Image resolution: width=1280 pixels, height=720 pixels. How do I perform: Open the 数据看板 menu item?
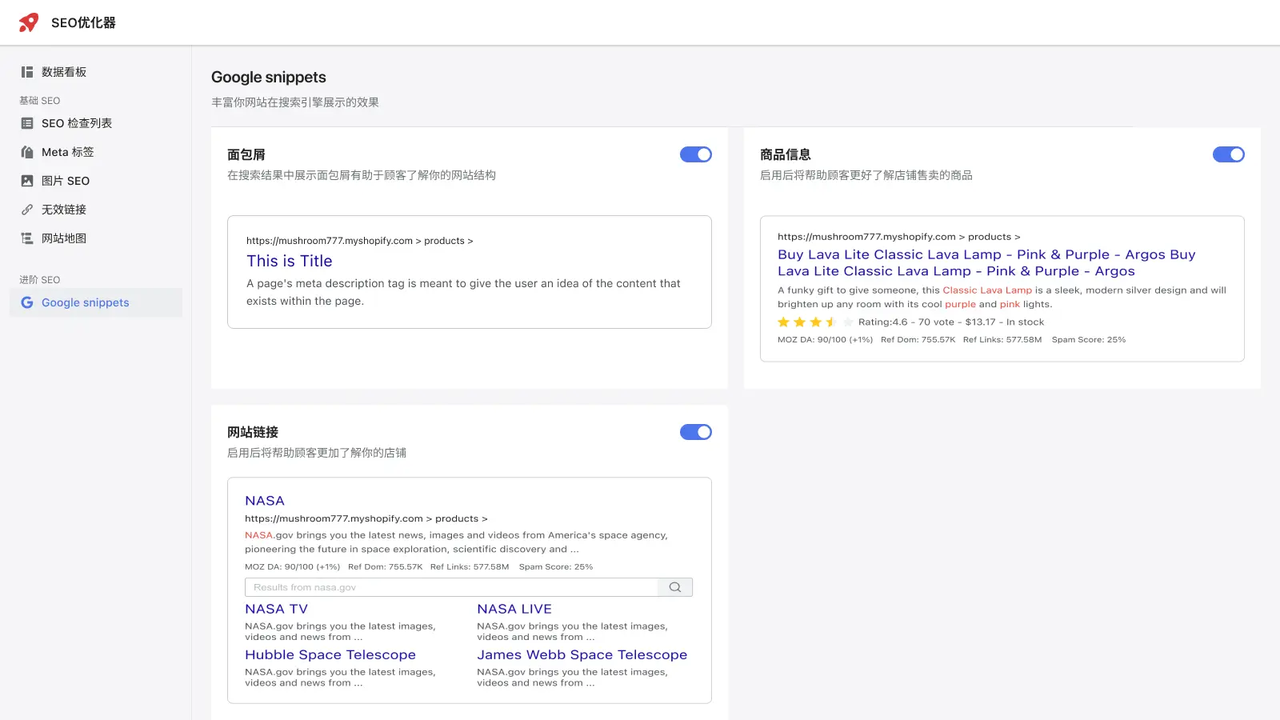coord(64,72)
